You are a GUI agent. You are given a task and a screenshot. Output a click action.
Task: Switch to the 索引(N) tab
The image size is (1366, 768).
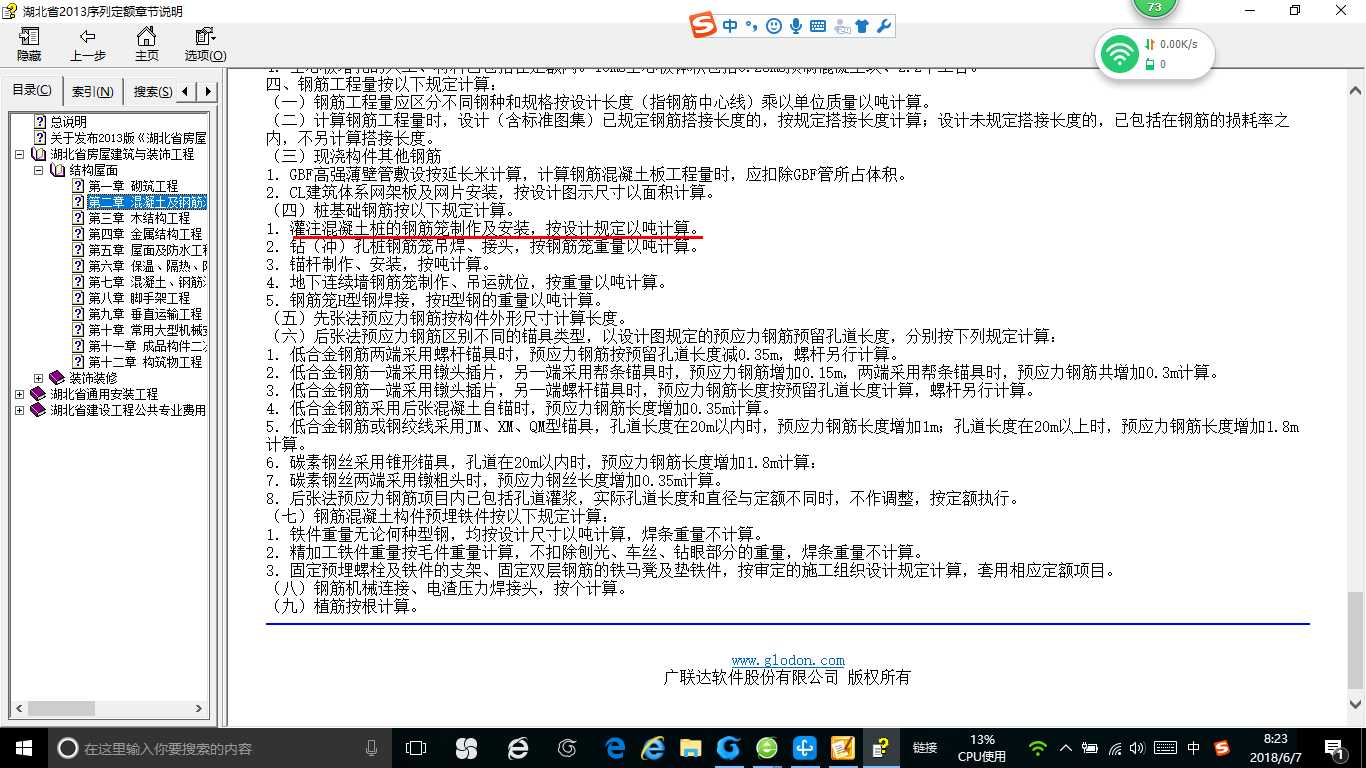[x=92, y=92]
